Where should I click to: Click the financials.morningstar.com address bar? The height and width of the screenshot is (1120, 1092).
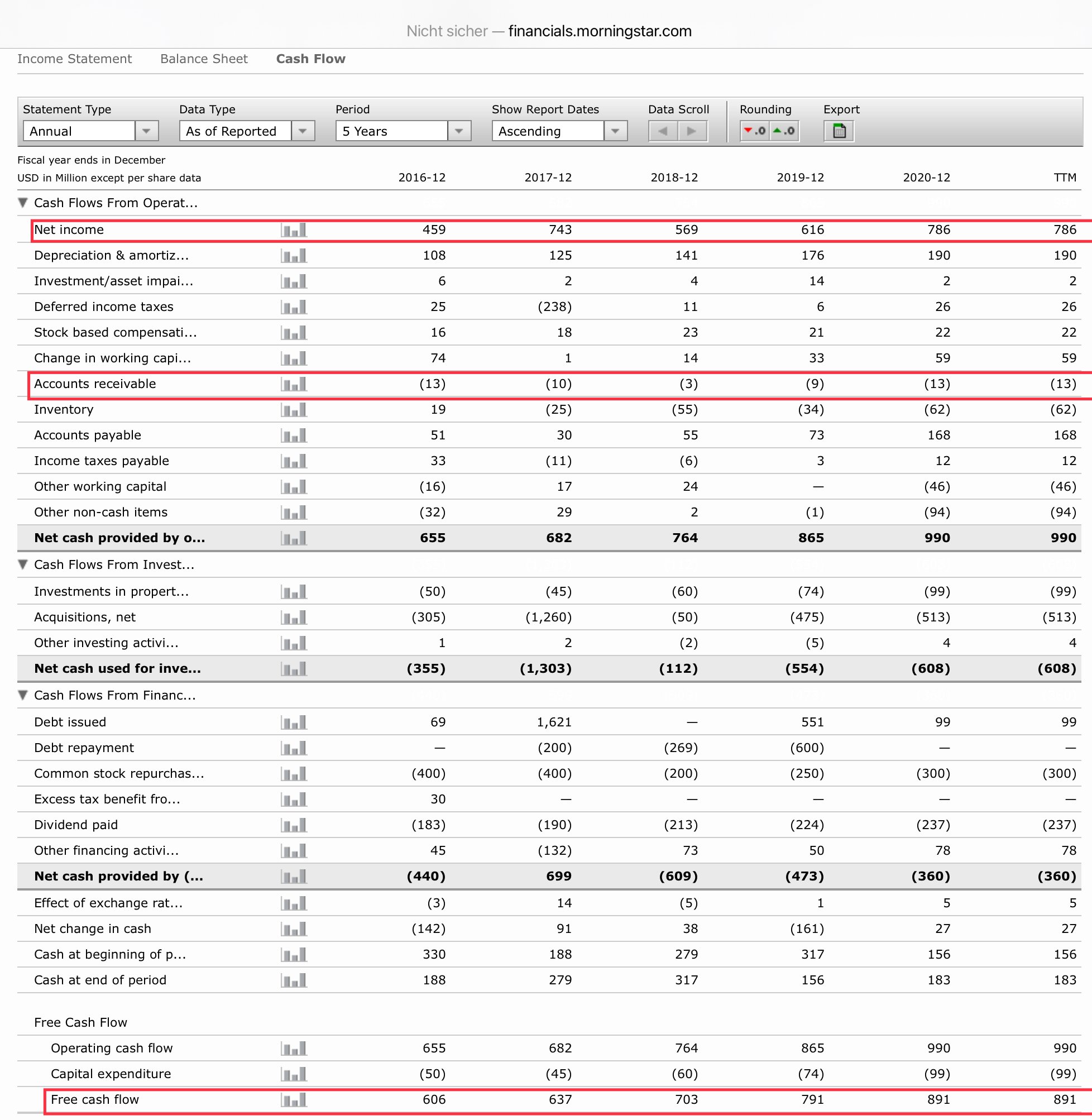click(x=600, y=31)
